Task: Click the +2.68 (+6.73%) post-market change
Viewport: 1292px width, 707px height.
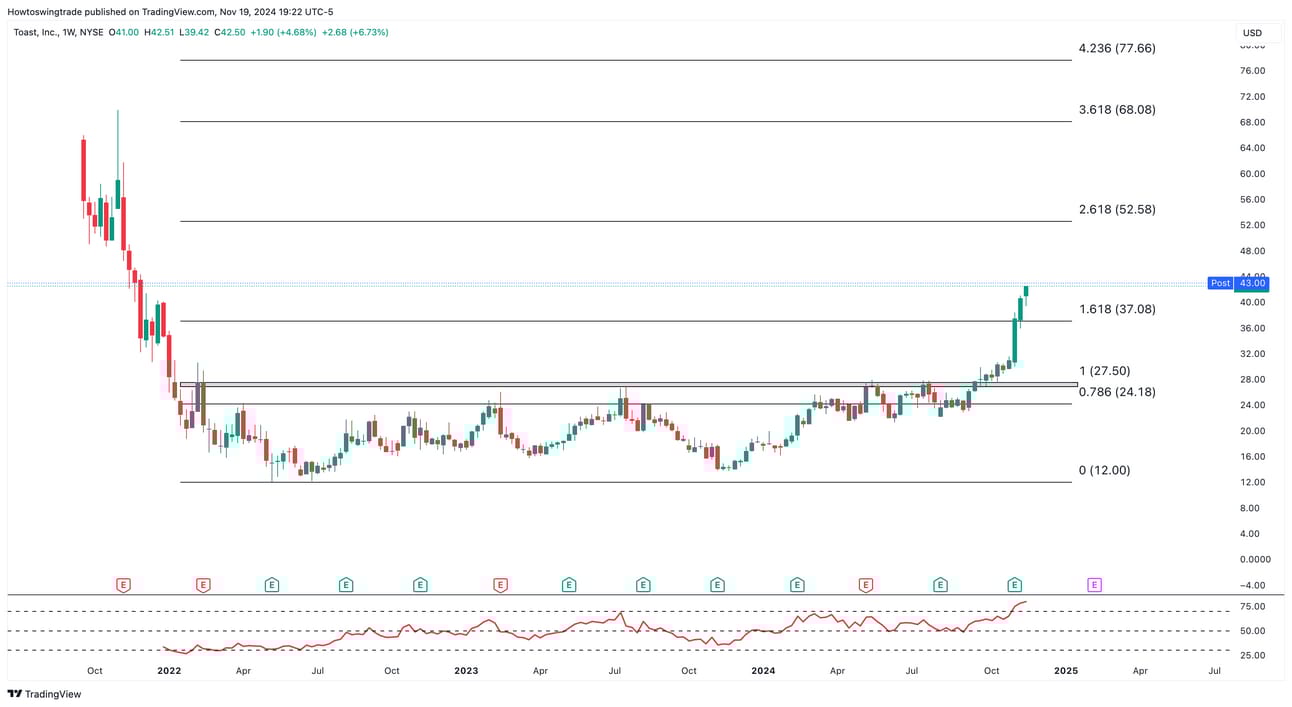Action: (355, 32)
